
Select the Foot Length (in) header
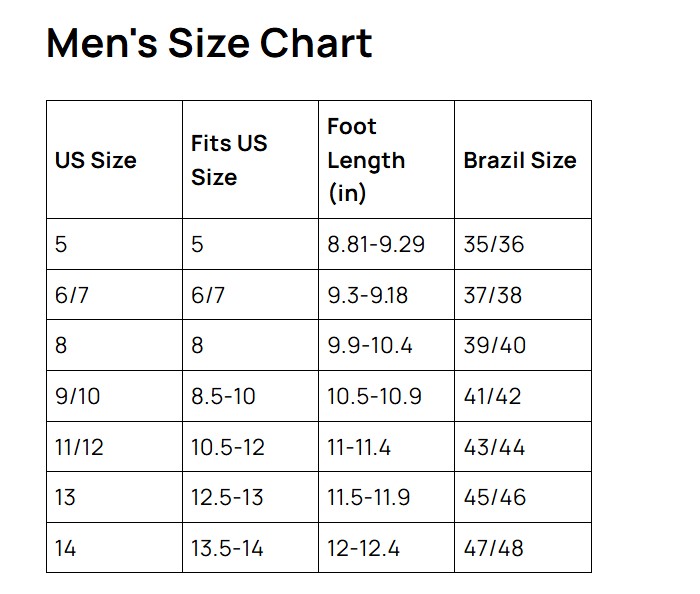coord(366,160)
